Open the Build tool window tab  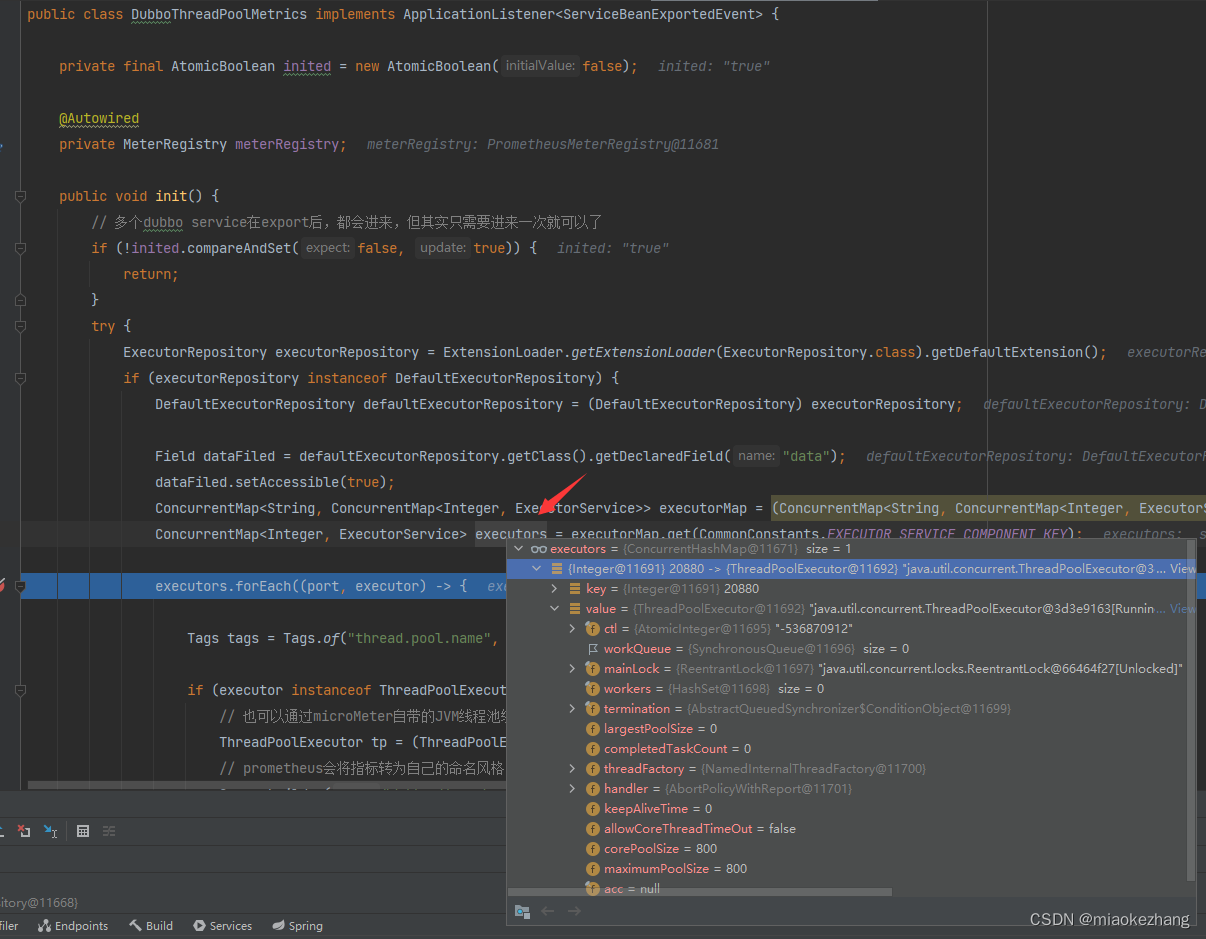pyautogui.click(x=151, y=926)
